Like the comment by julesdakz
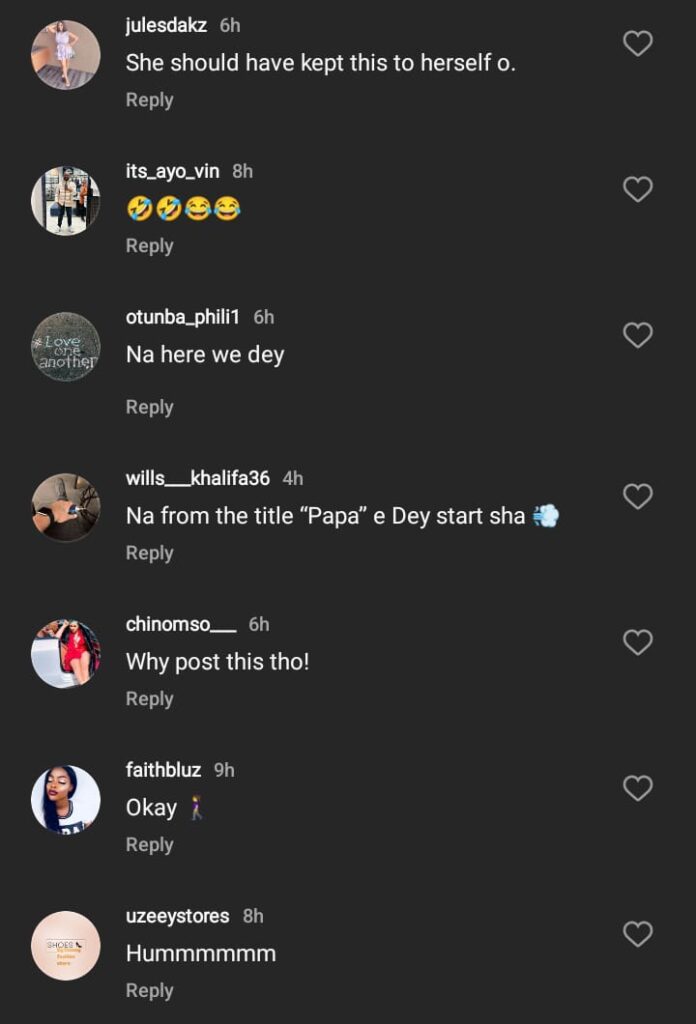 tap(637, 43)
